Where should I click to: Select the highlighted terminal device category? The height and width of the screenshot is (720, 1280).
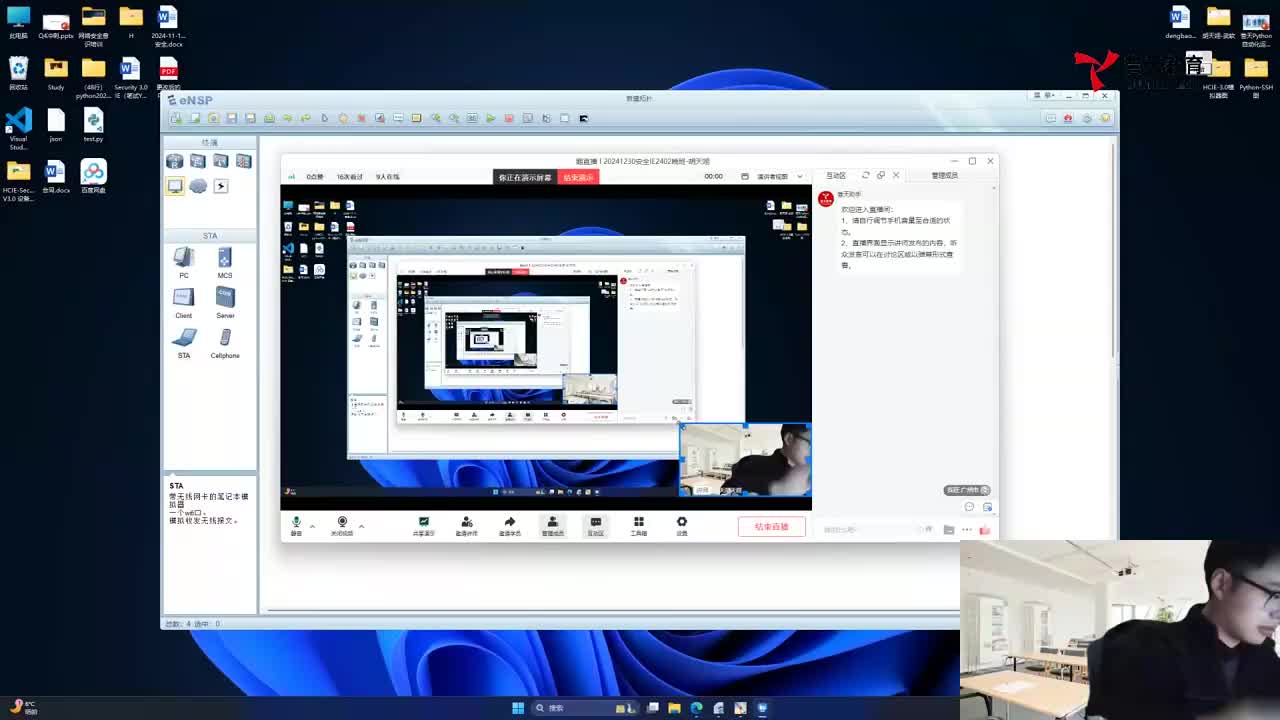[175, 186]
